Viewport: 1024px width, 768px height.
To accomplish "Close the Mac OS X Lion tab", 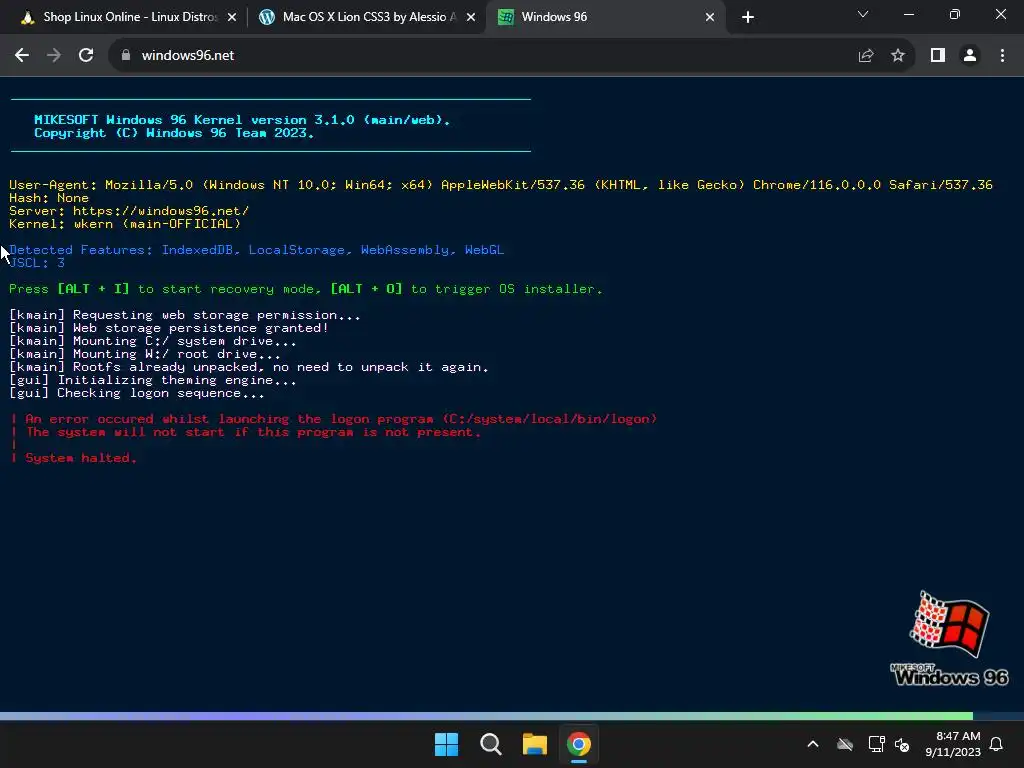I will click(x=471, y=18).
